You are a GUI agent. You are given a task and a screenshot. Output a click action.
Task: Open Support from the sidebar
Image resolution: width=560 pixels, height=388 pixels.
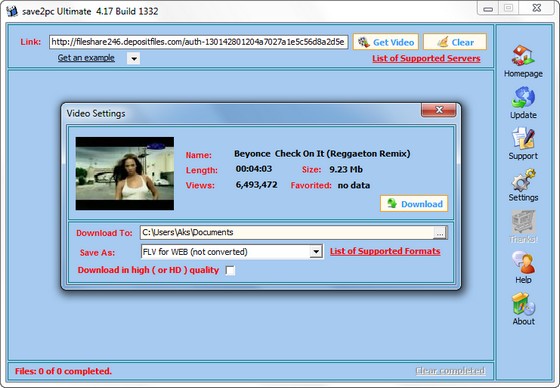click(x=523, y=138)
